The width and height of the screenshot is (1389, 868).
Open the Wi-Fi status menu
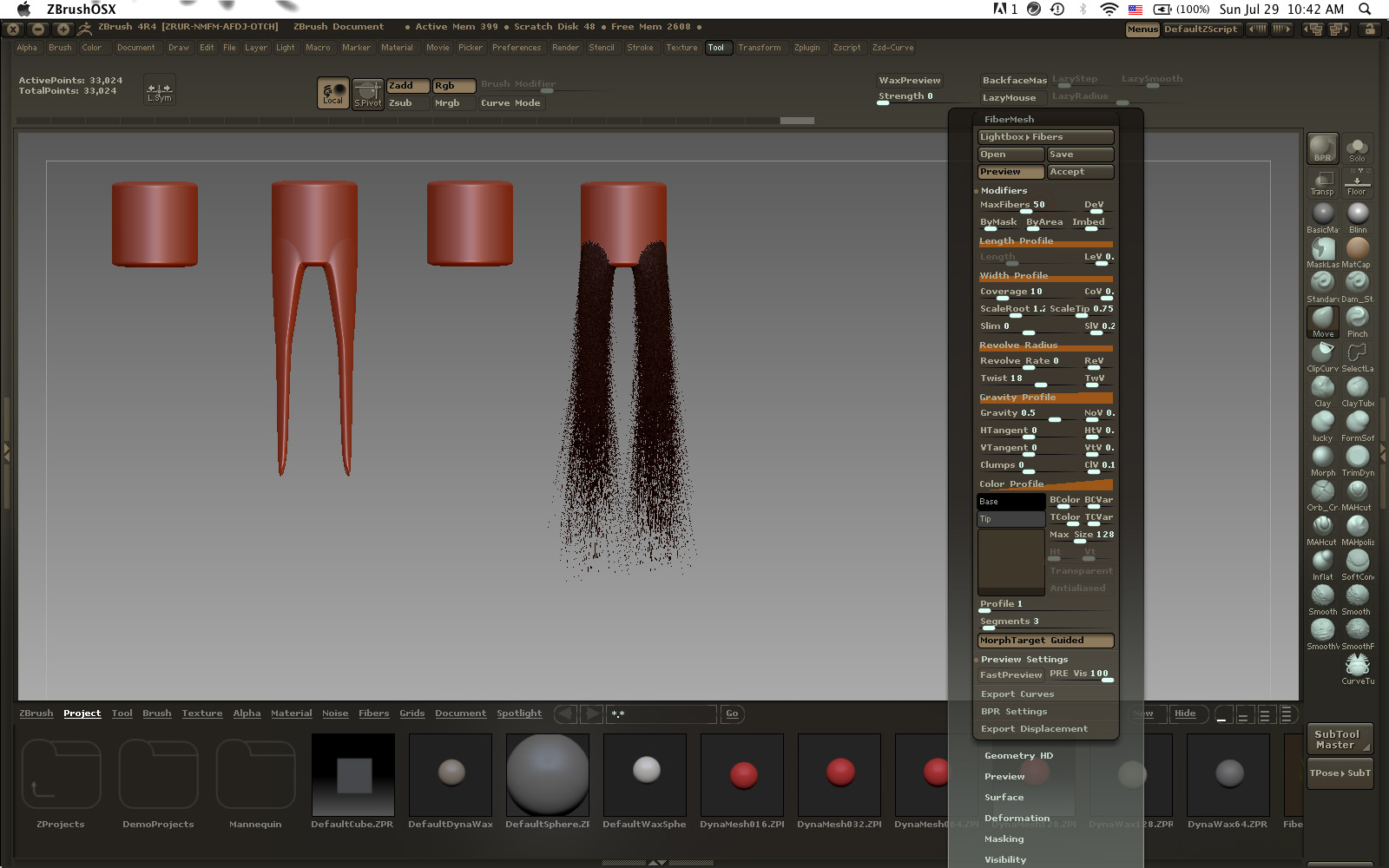[1109, 9]
